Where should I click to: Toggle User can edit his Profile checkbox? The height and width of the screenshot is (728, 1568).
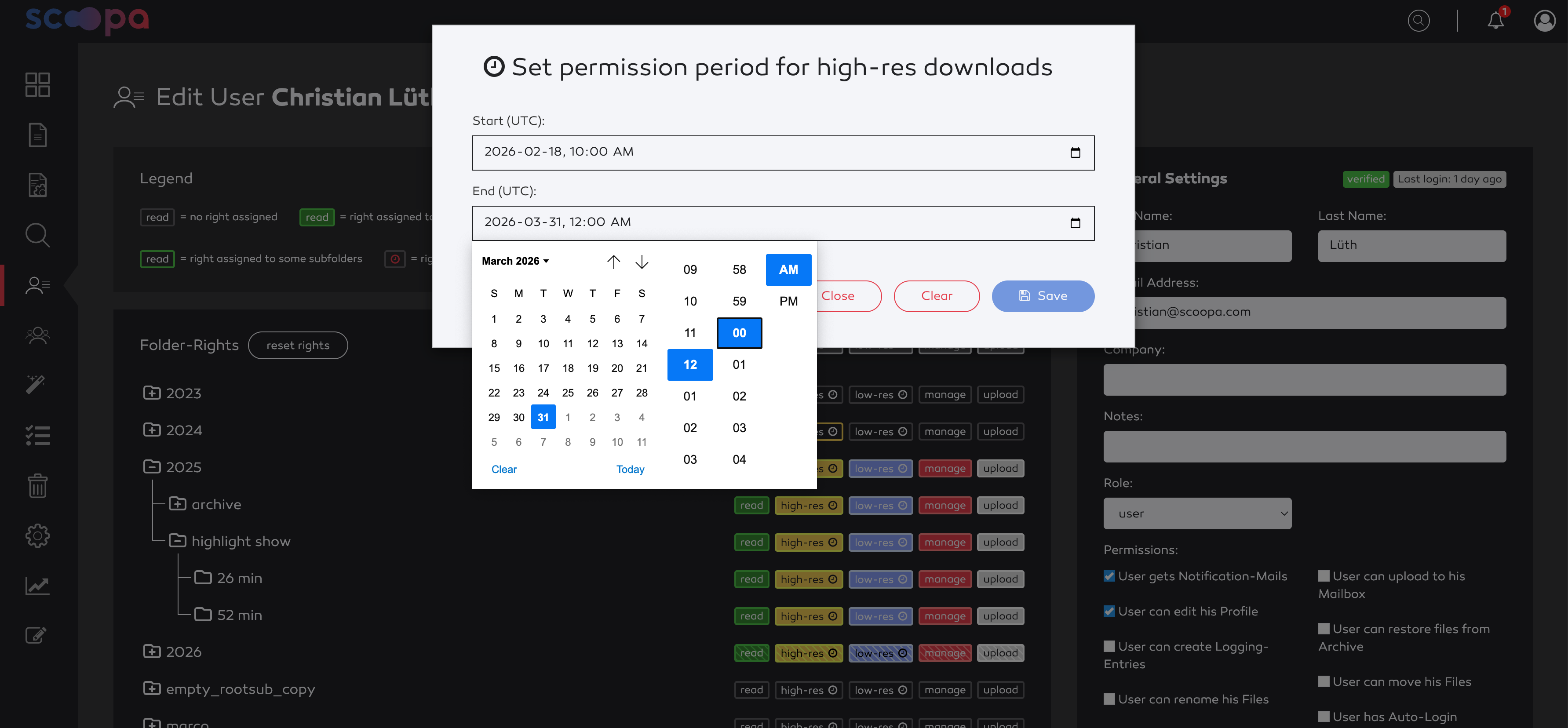1109,611
